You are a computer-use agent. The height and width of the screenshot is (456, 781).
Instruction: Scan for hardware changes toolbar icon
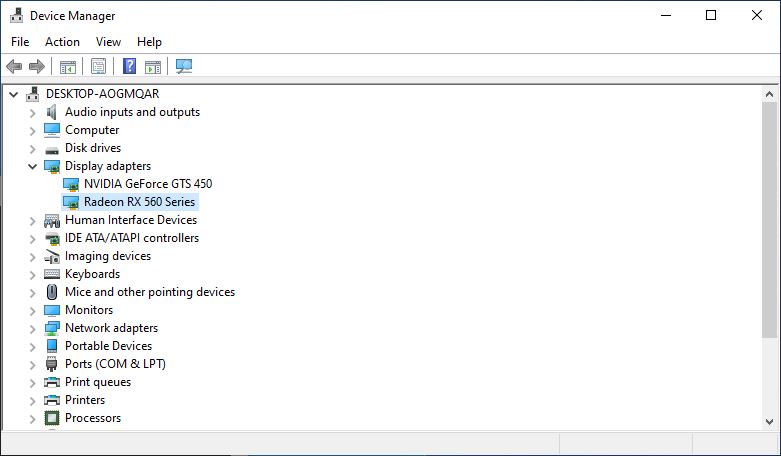(184, 67)
